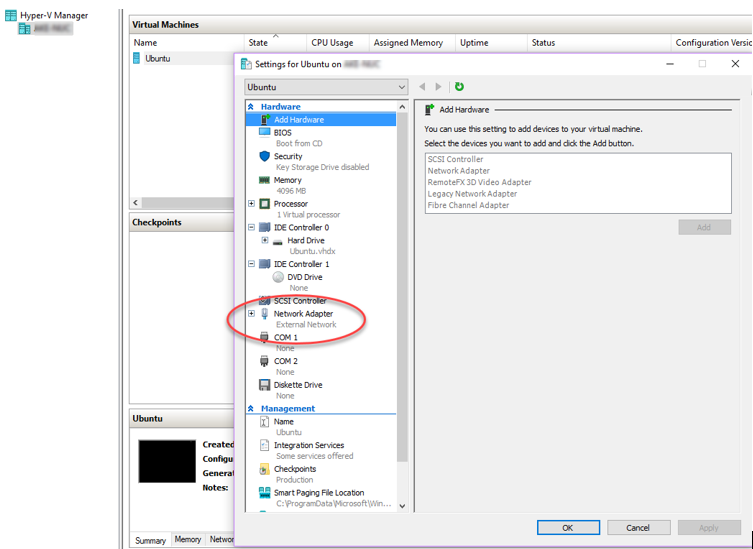Click the DVD Drive disc icon
753x549 pixels.
coord(278,277)
